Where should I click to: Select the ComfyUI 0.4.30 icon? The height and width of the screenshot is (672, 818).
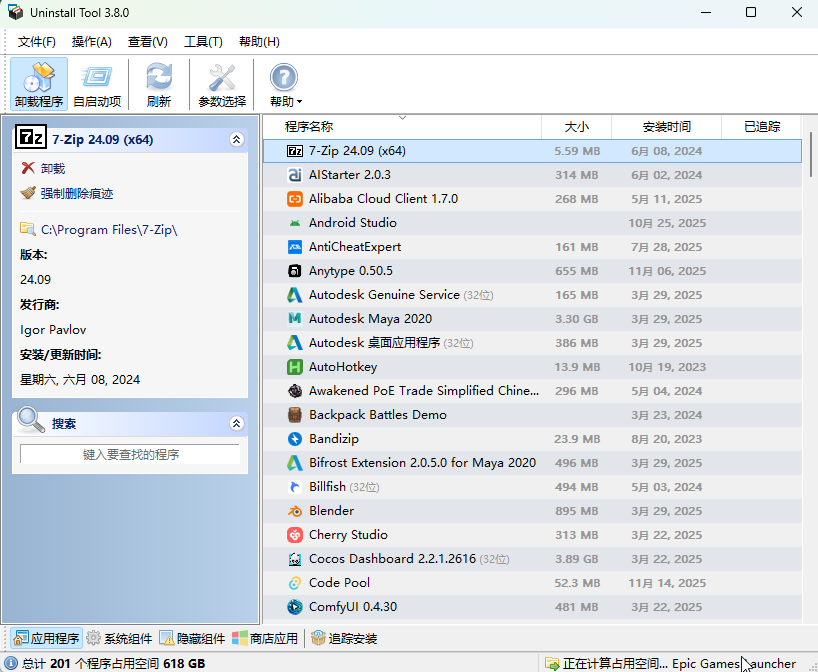click(295, 607)
